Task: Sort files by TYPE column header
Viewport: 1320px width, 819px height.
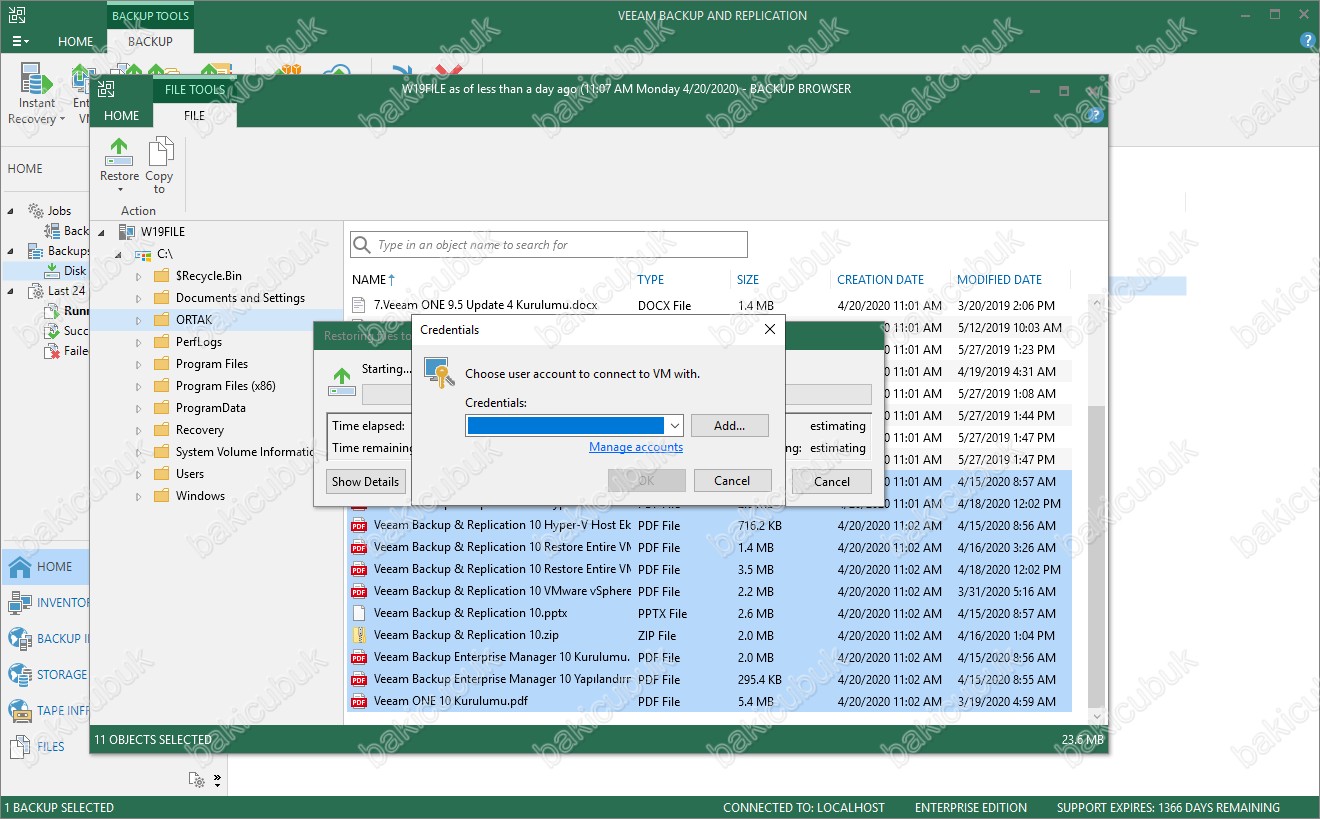Action: pos(651,280)
